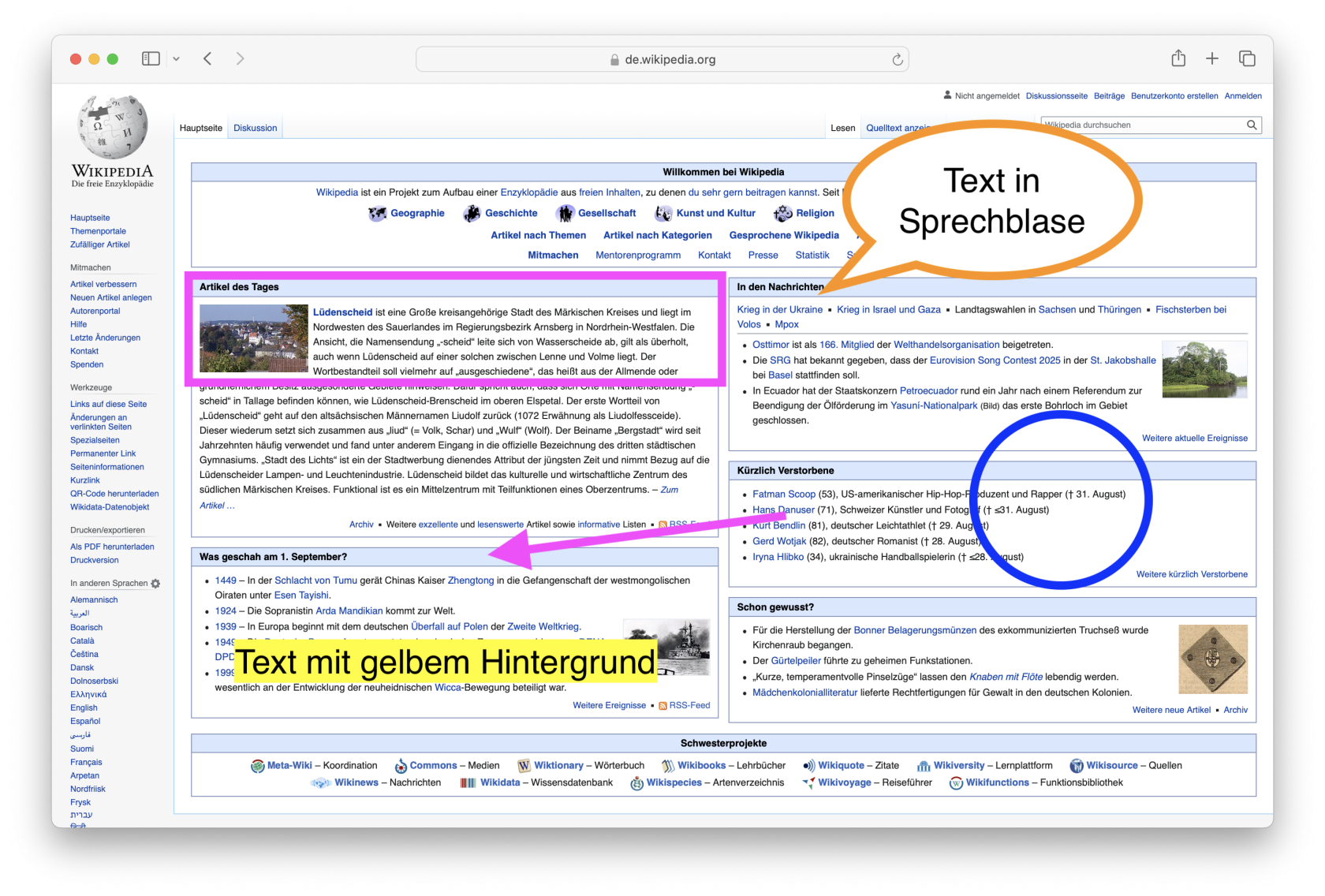Screen dimensions: 1325x896
Task: Open Safari's share icon
Action: [1178, 58]
